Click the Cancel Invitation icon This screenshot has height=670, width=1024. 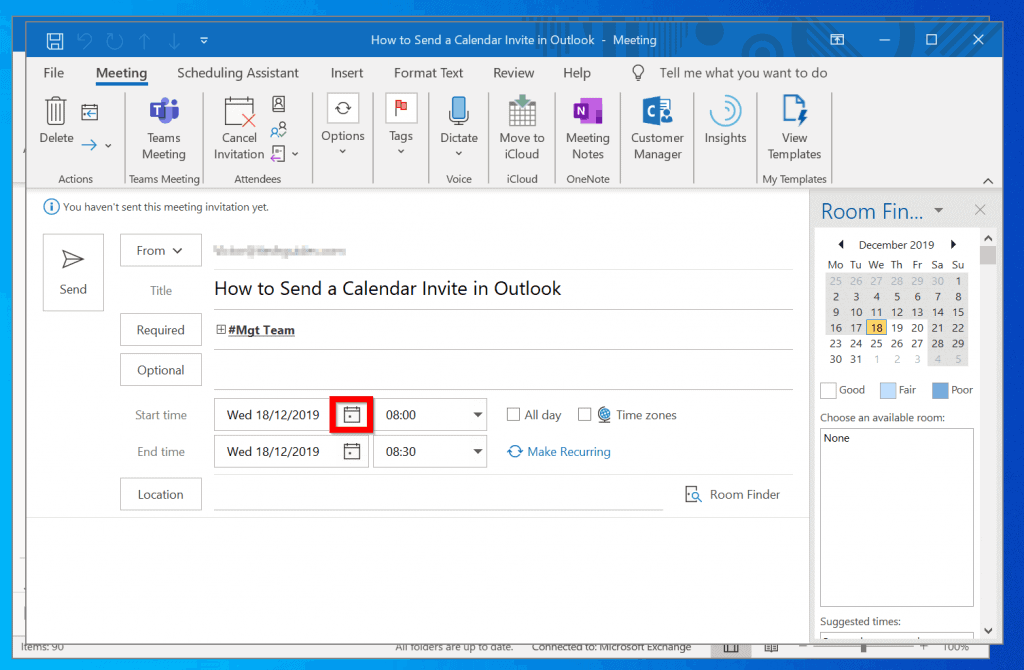click(x=239, y=111)
